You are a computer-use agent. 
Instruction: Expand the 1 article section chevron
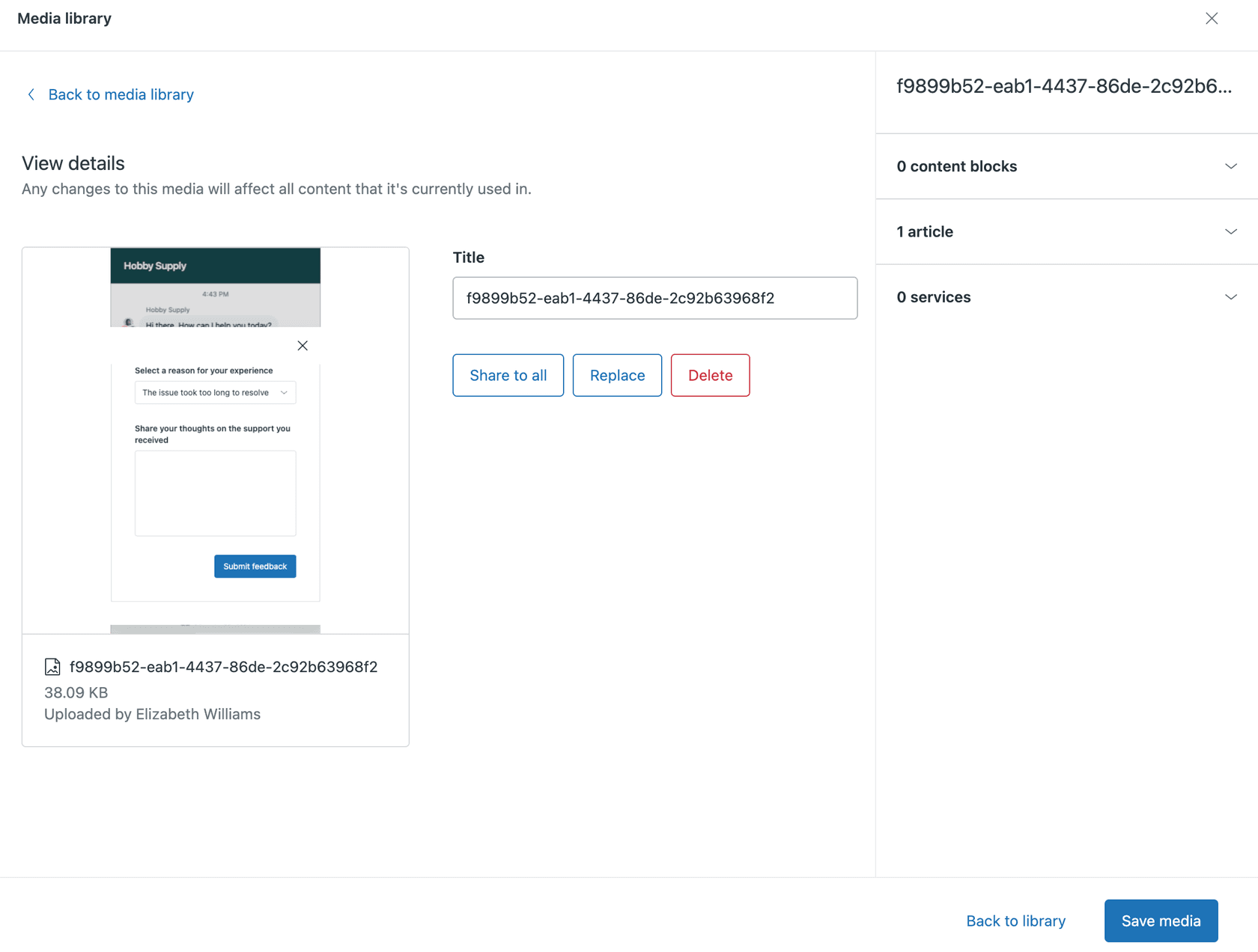[1230, 232]
